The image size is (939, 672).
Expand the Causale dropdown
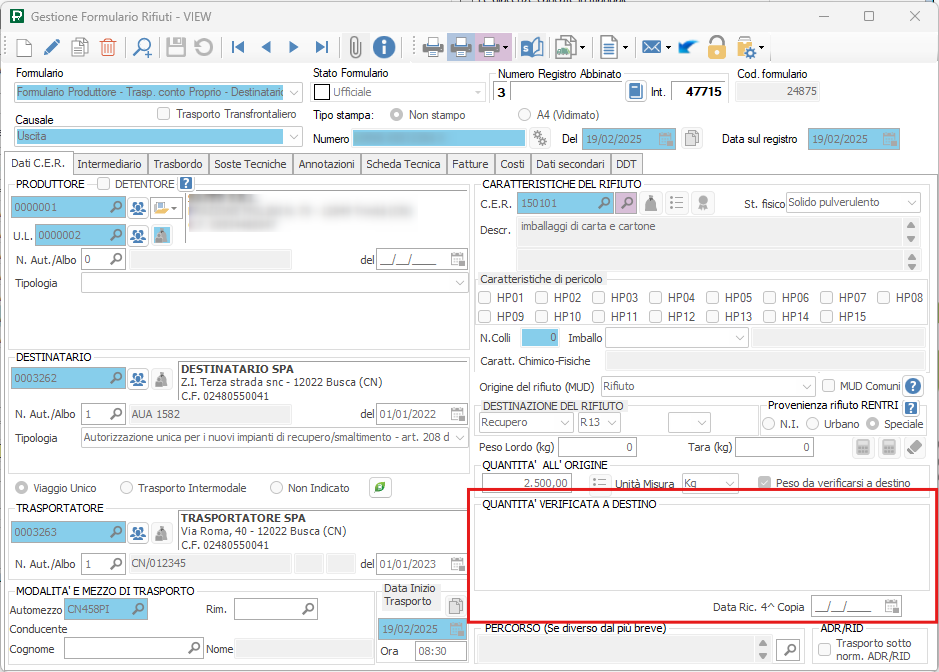point(293,137)
